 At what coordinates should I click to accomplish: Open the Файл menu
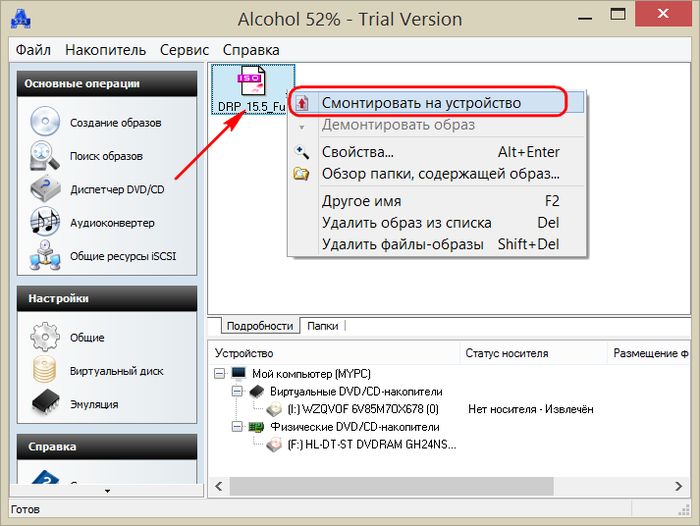tap(33, 49)
